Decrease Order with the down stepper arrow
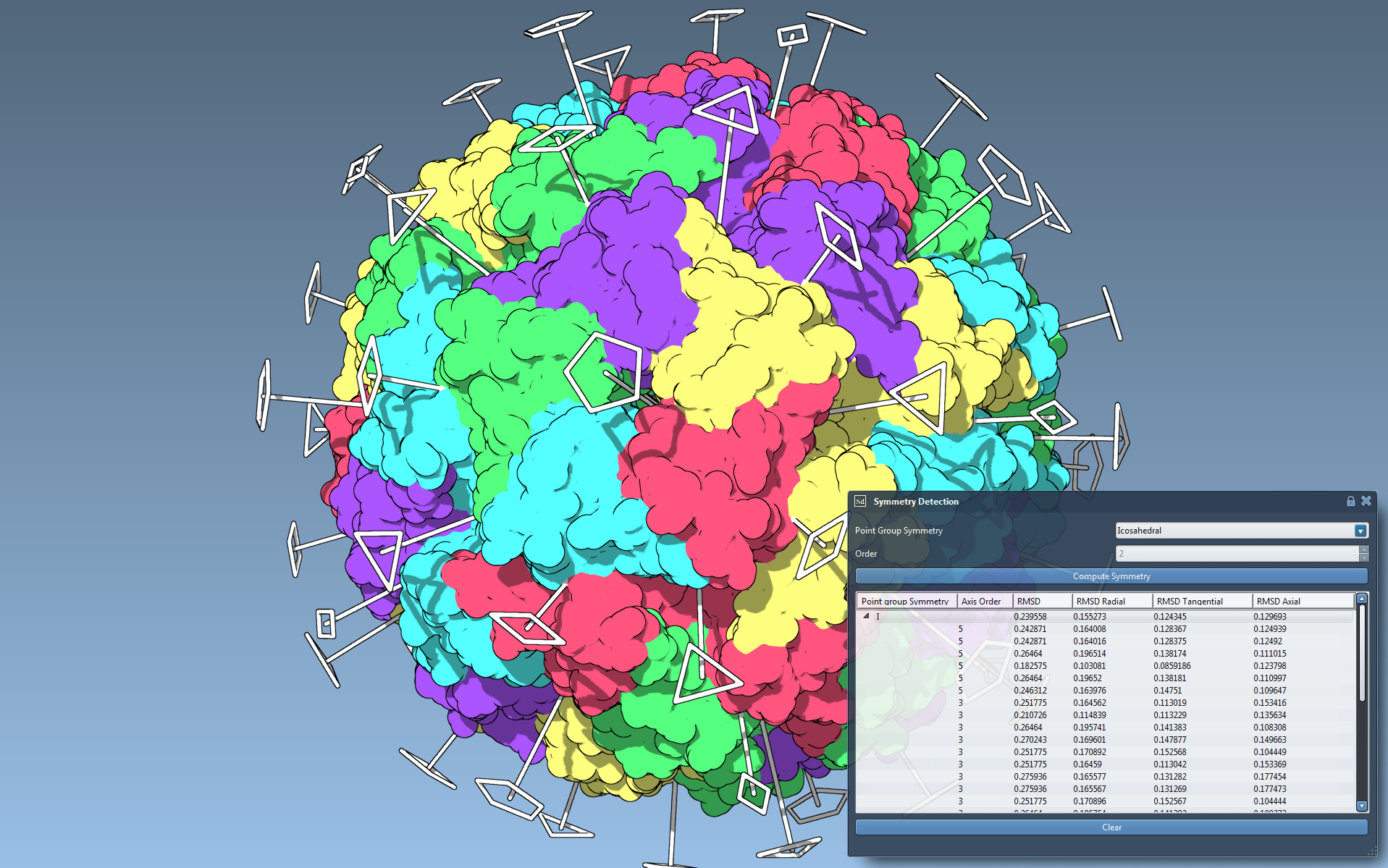 point(1364,557)
